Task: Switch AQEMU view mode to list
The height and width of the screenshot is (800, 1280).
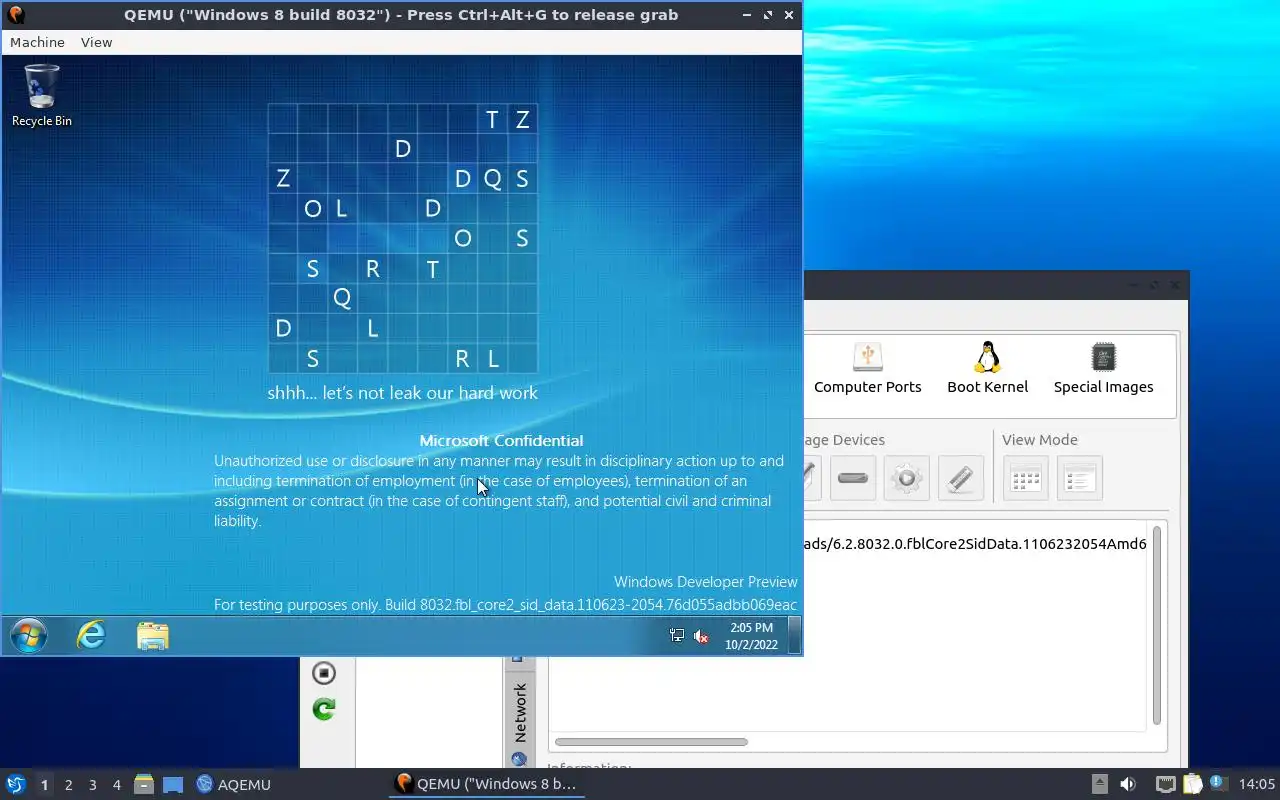Action: (1080, 478)
